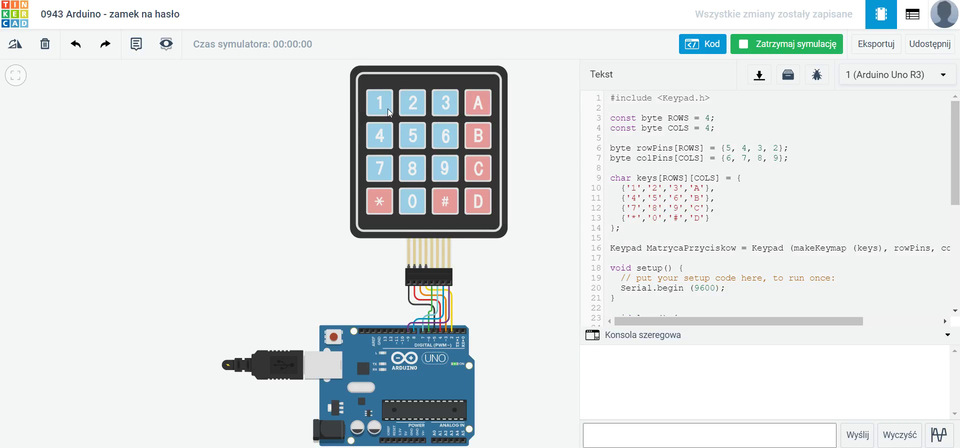Image resolution: width=960 pixels, height=448 pixels.
Task: Click the redo arrow icon
Action: [x=105, y=44]
